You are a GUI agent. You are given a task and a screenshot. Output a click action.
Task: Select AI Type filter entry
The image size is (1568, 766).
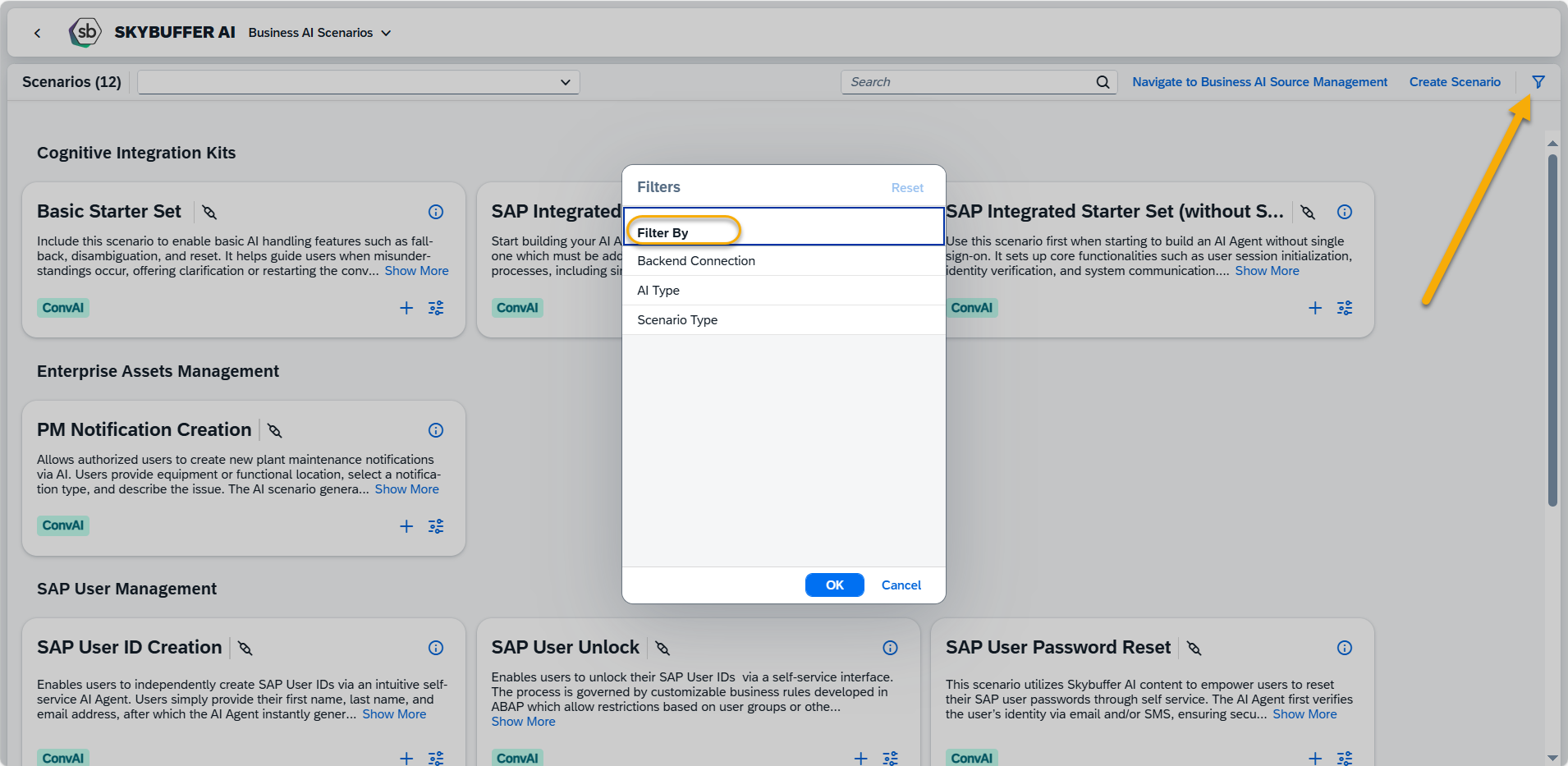(x=783, y=291)
